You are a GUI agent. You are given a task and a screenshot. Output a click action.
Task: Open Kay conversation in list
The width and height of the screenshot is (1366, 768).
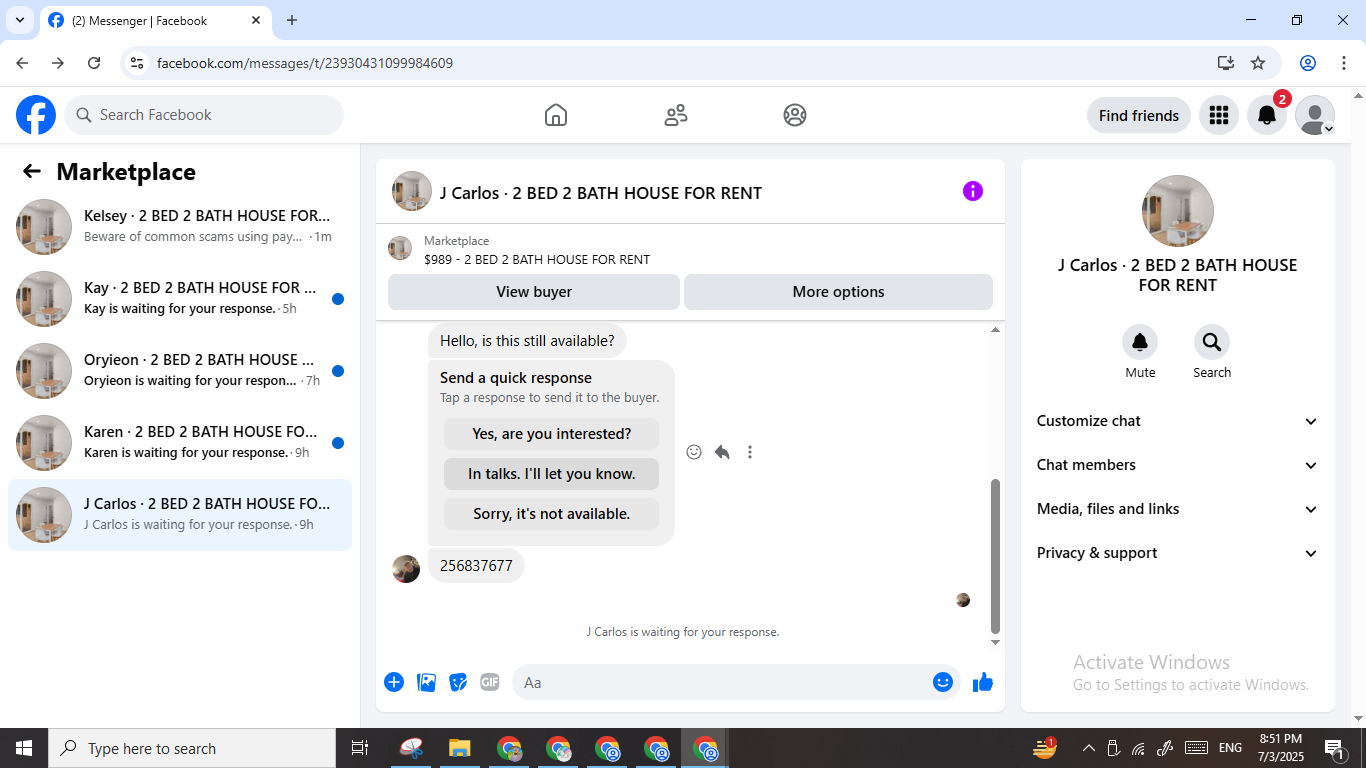click(x=180, y=299)
